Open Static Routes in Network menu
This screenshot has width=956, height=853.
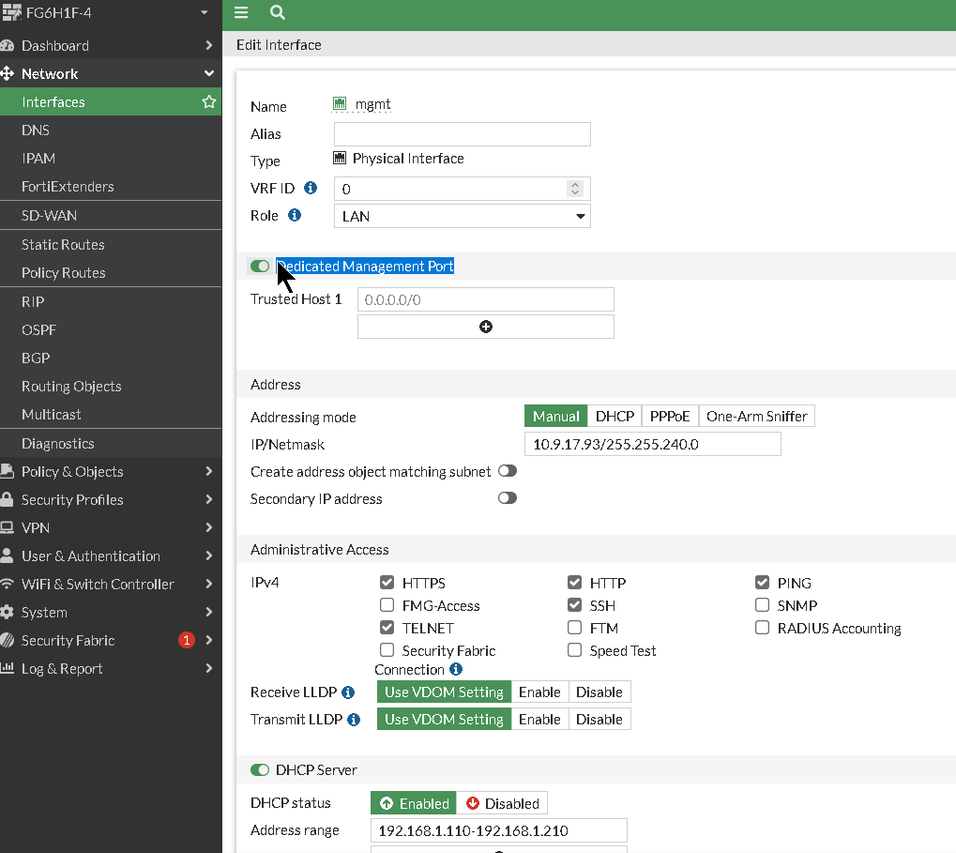(63, 244)
